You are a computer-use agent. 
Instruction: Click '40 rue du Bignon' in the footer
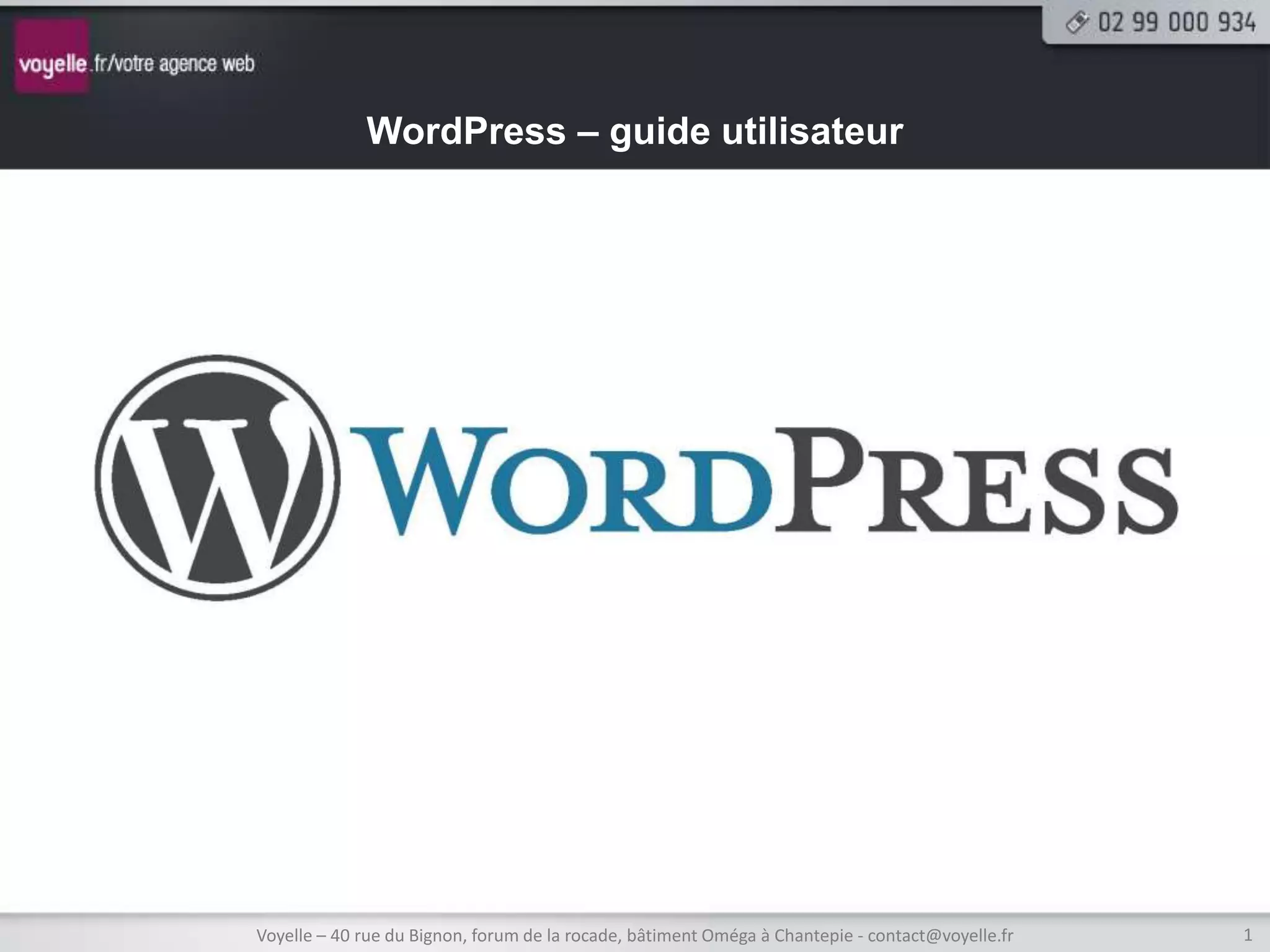tap(398, 935)
